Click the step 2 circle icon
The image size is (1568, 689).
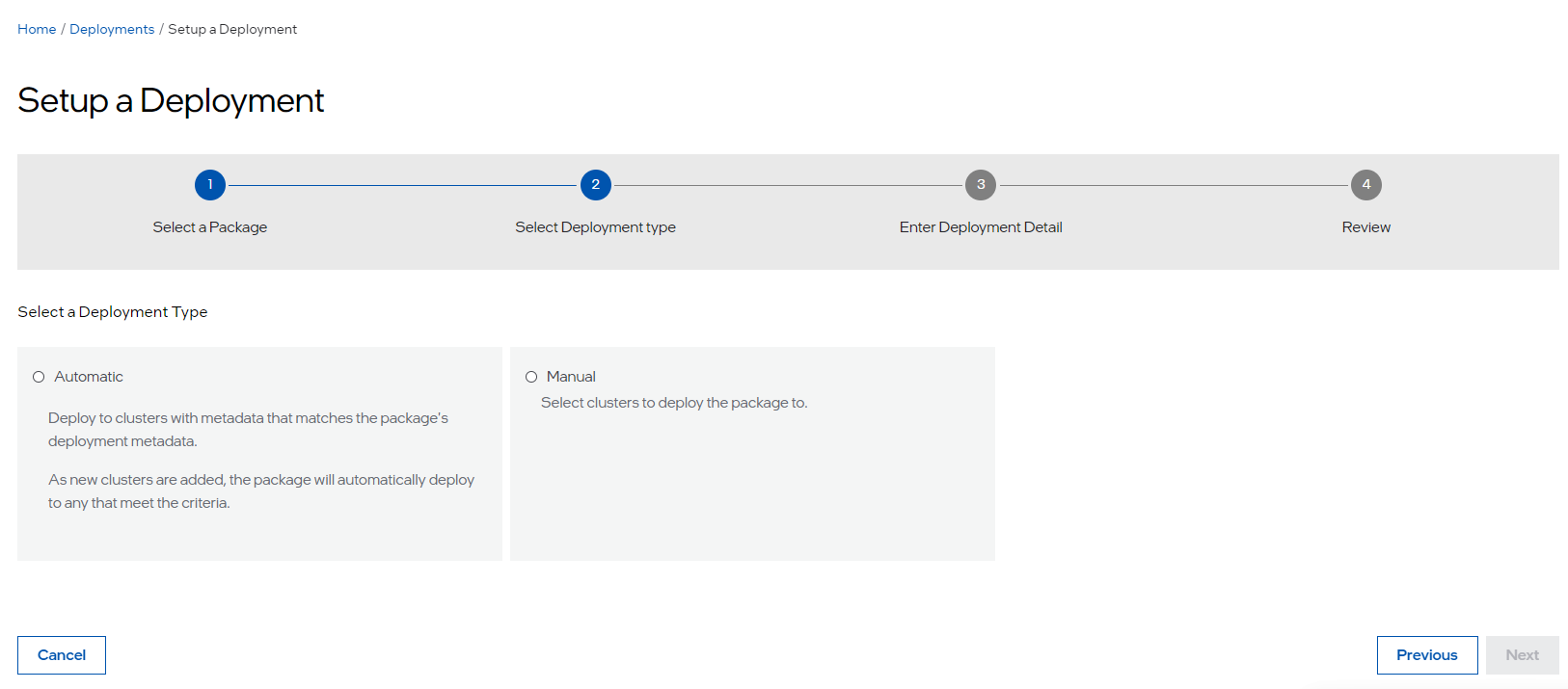596,185
